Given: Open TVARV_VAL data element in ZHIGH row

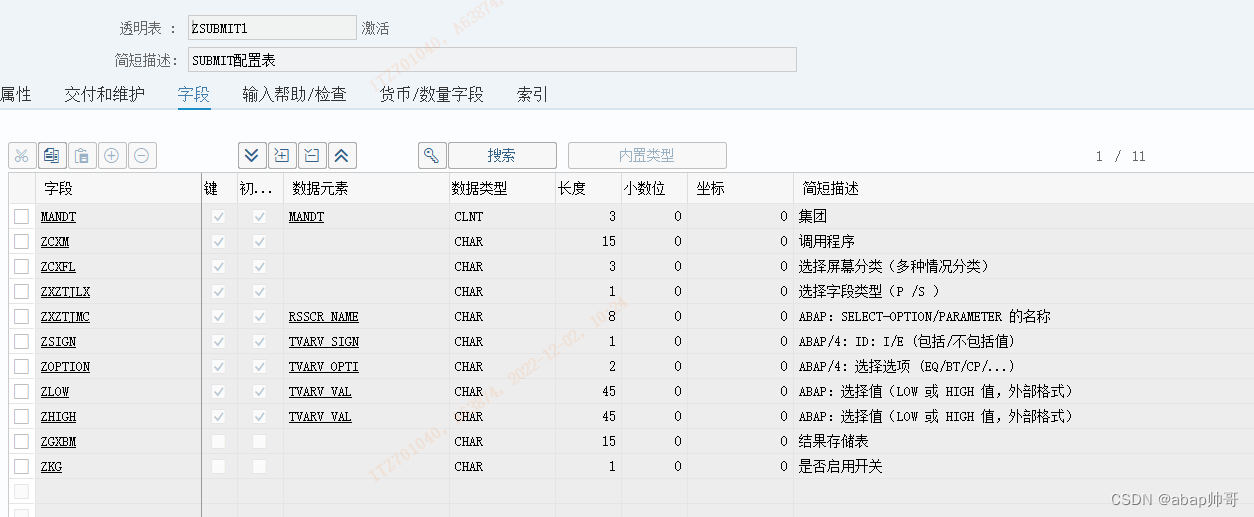Looking at the screenshot, I should click(320, 416).
